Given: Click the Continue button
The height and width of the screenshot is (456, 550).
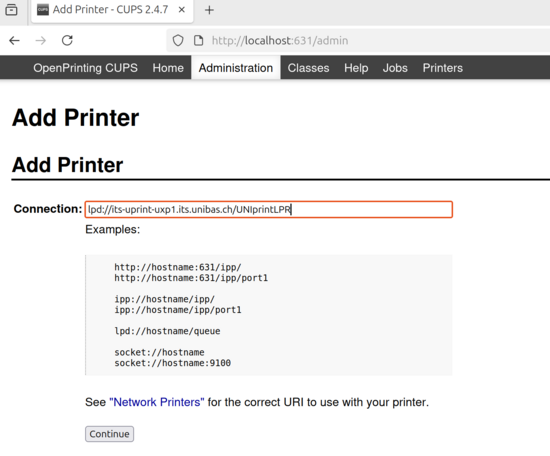Looking at the screenshot, I should [109, 434].
